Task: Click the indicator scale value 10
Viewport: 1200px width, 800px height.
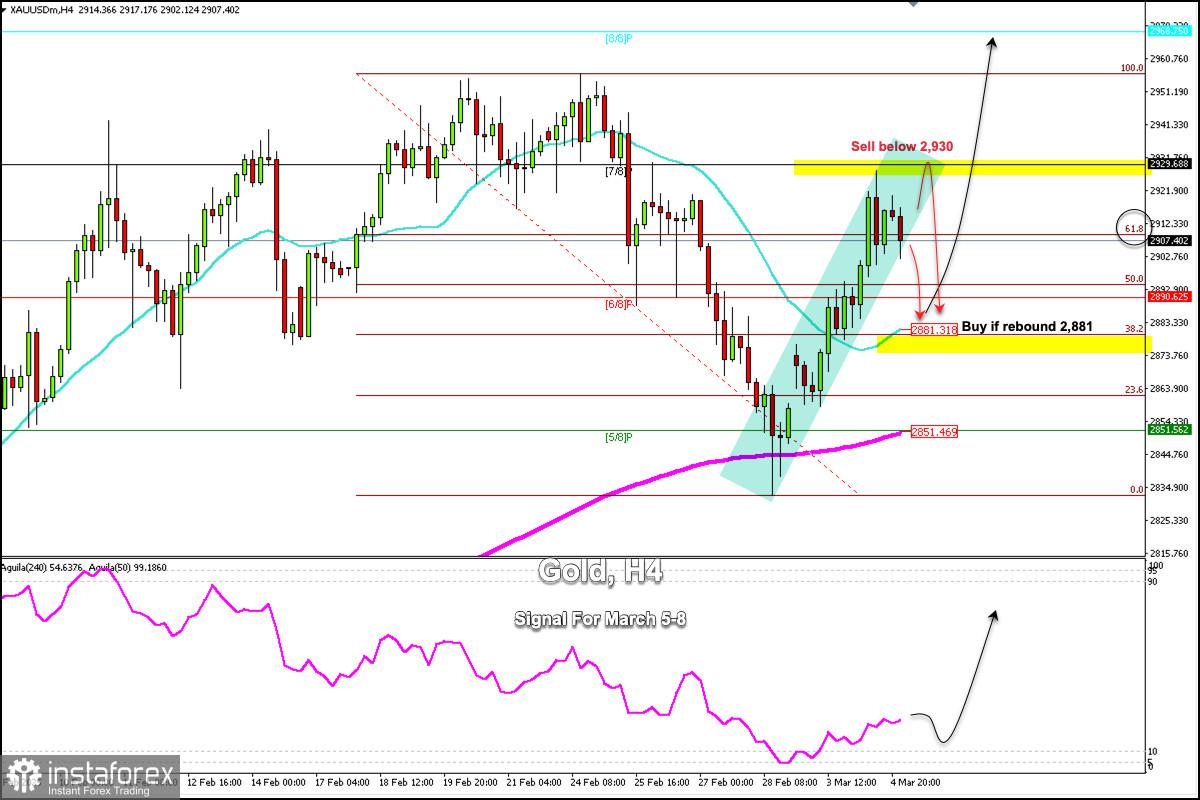Action: pyautogui.click(x=1154, y=751)
